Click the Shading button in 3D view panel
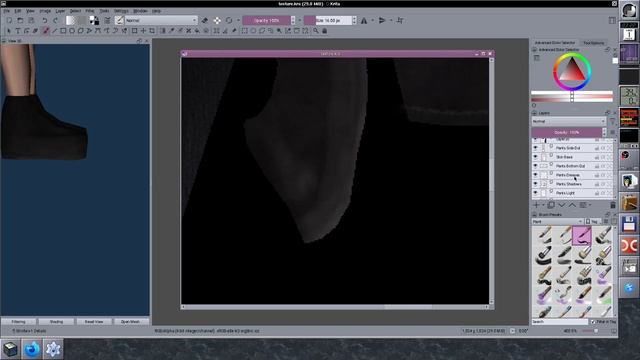The width and height of the screenshot is (640, 360). click(x=56, y=322)
